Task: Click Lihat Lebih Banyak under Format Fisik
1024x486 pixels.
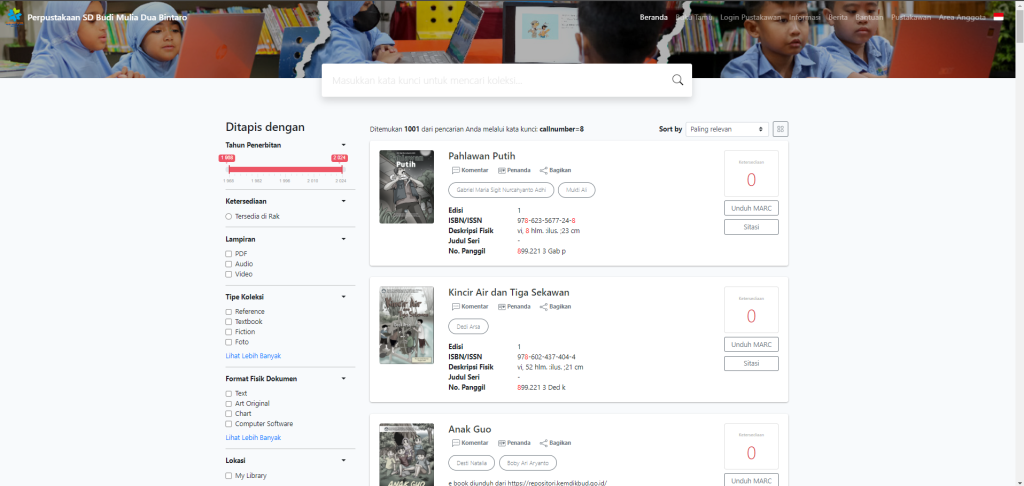Action: [253, 438]
